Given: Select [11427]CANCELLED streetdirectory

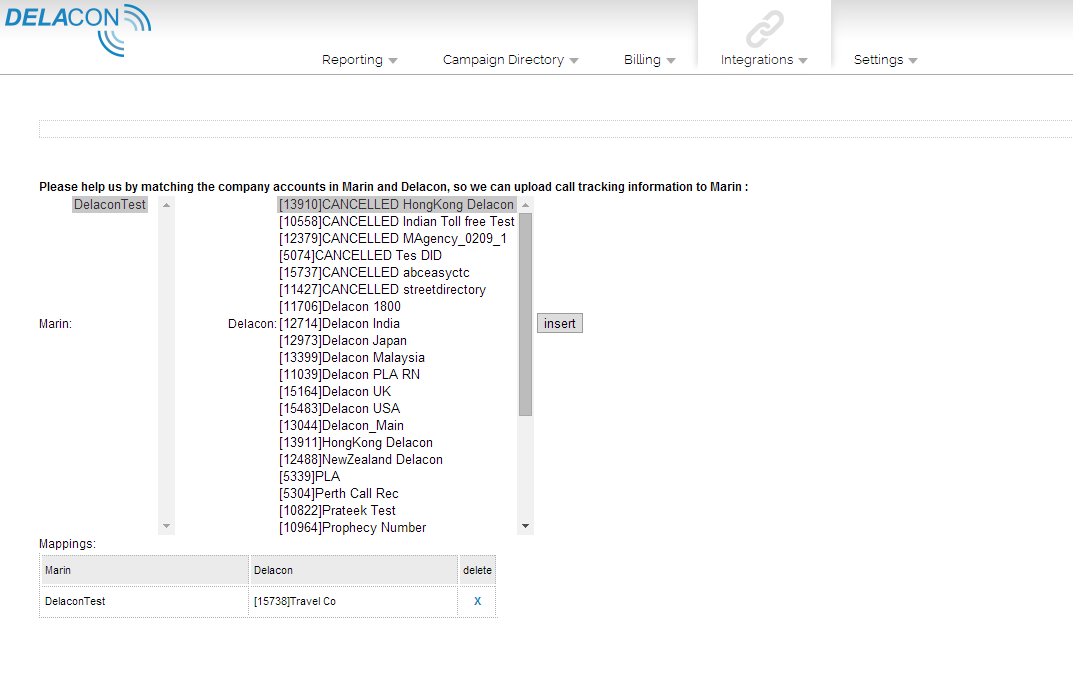Looking at the screenshot, I should (397, 290).
